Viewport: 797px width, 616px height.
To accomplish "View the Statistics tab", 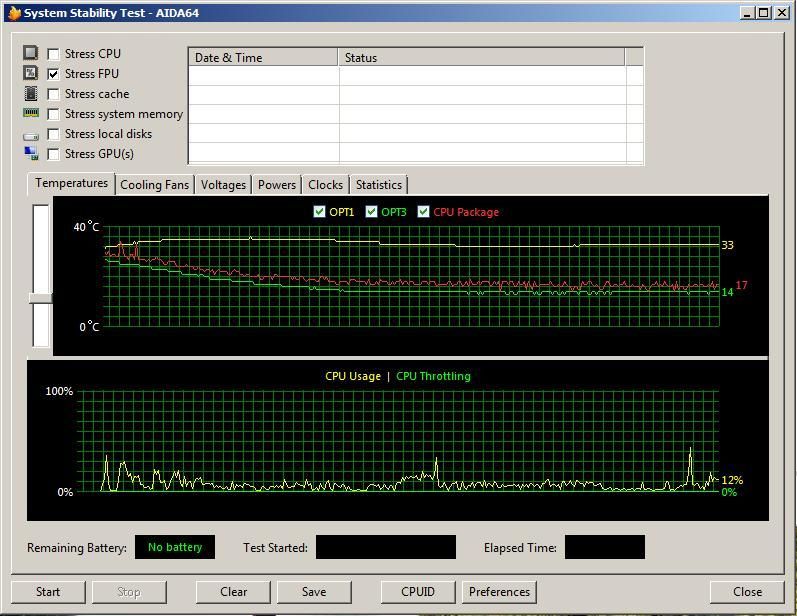I will pyautogui.click(x=379, y=185).
